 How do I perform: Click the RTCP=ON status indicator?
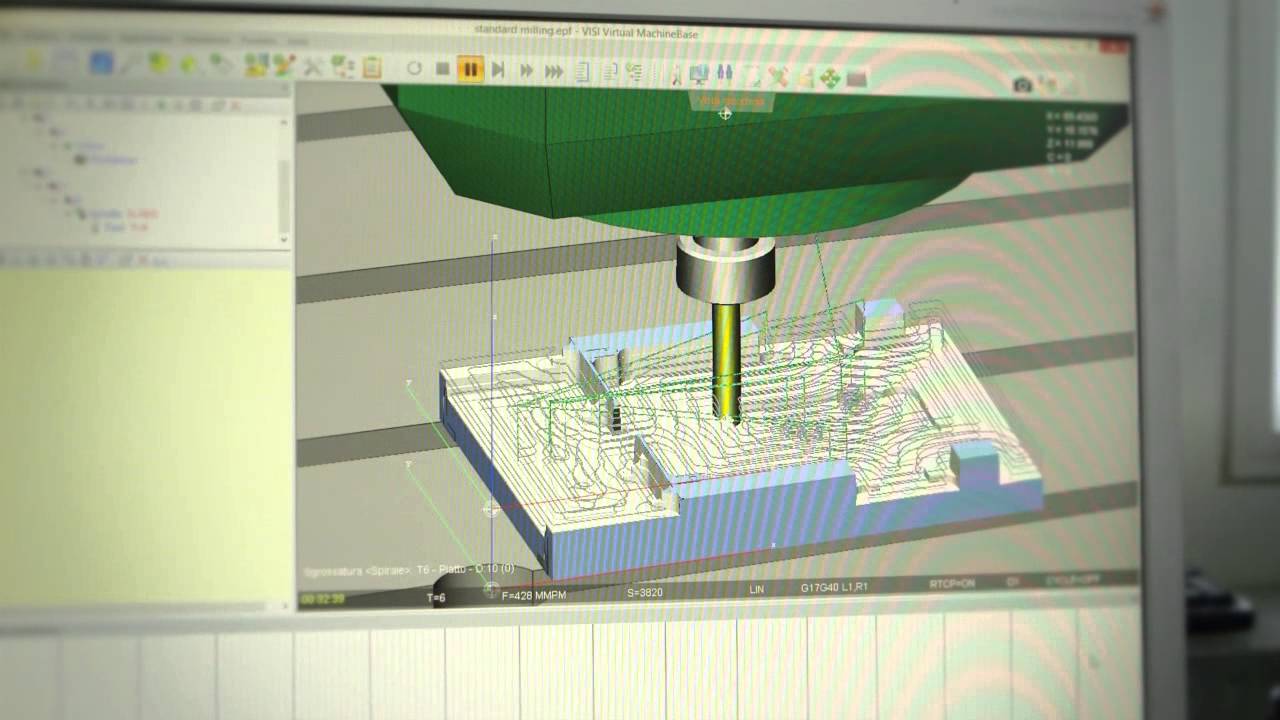pos(951,583)
